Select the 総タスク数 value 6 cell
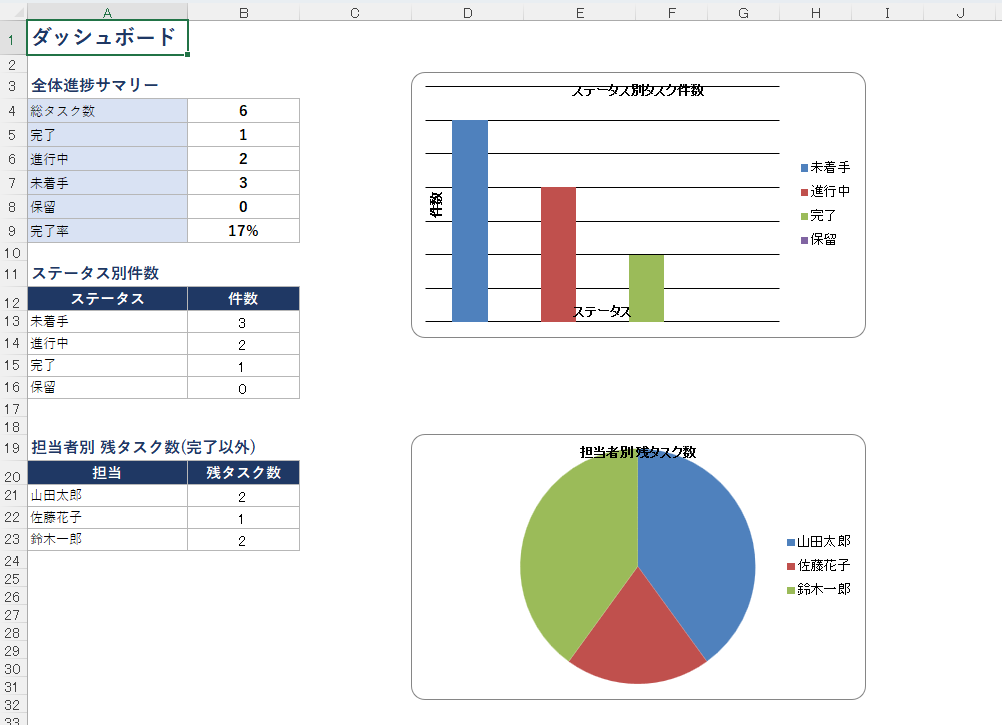 pyautogui.click(x=243, y=111)
